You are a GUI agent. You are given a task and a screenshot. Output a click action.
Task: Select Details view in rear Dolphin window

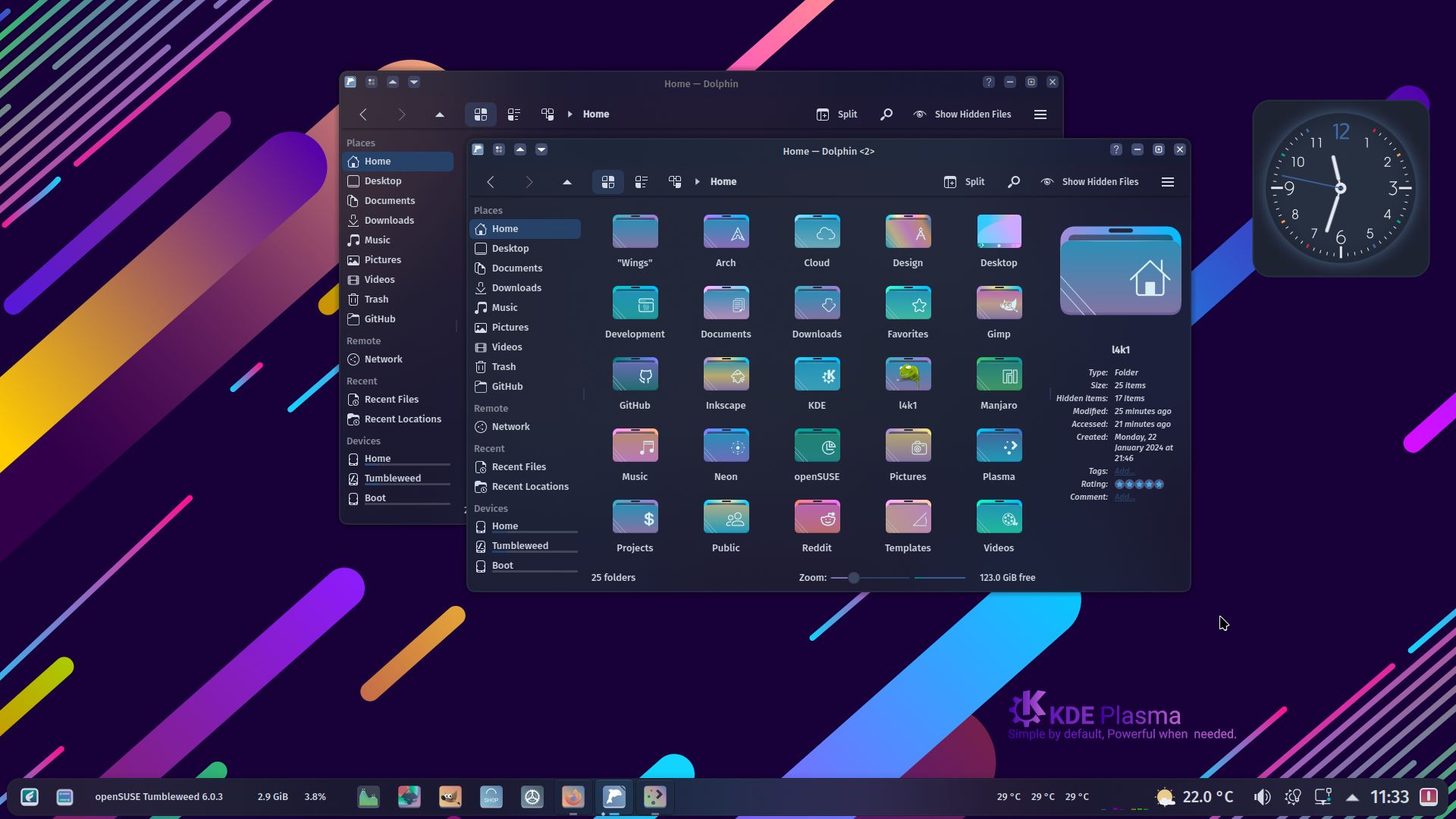click(x=548, y=115)
